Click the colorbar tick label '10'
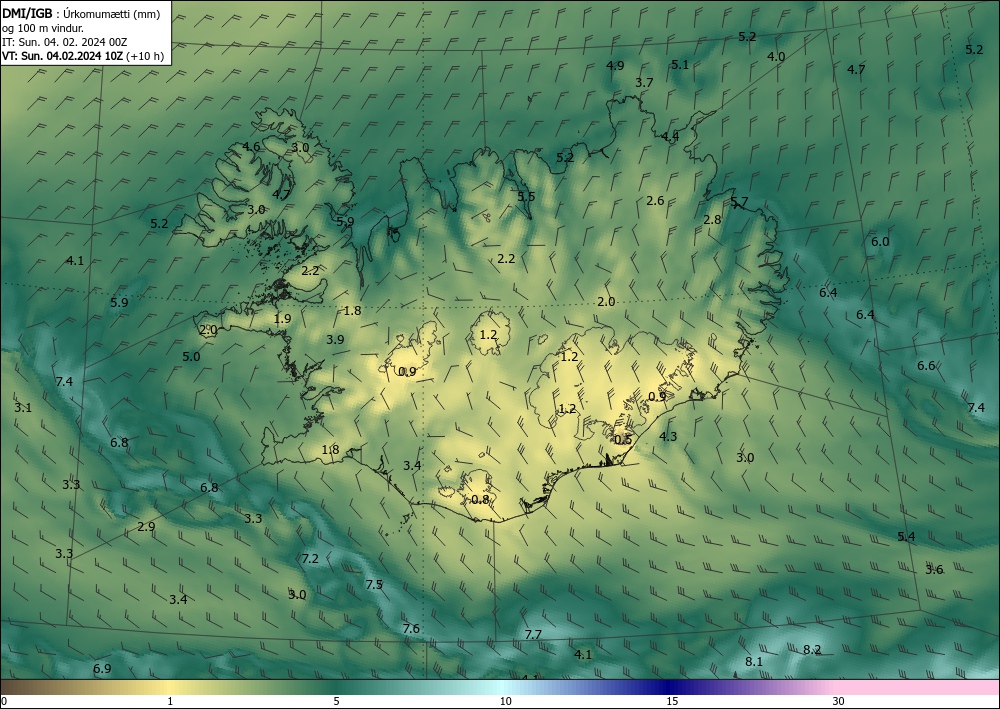This screenshot has height=709, width=1000. tap(505, 702)
